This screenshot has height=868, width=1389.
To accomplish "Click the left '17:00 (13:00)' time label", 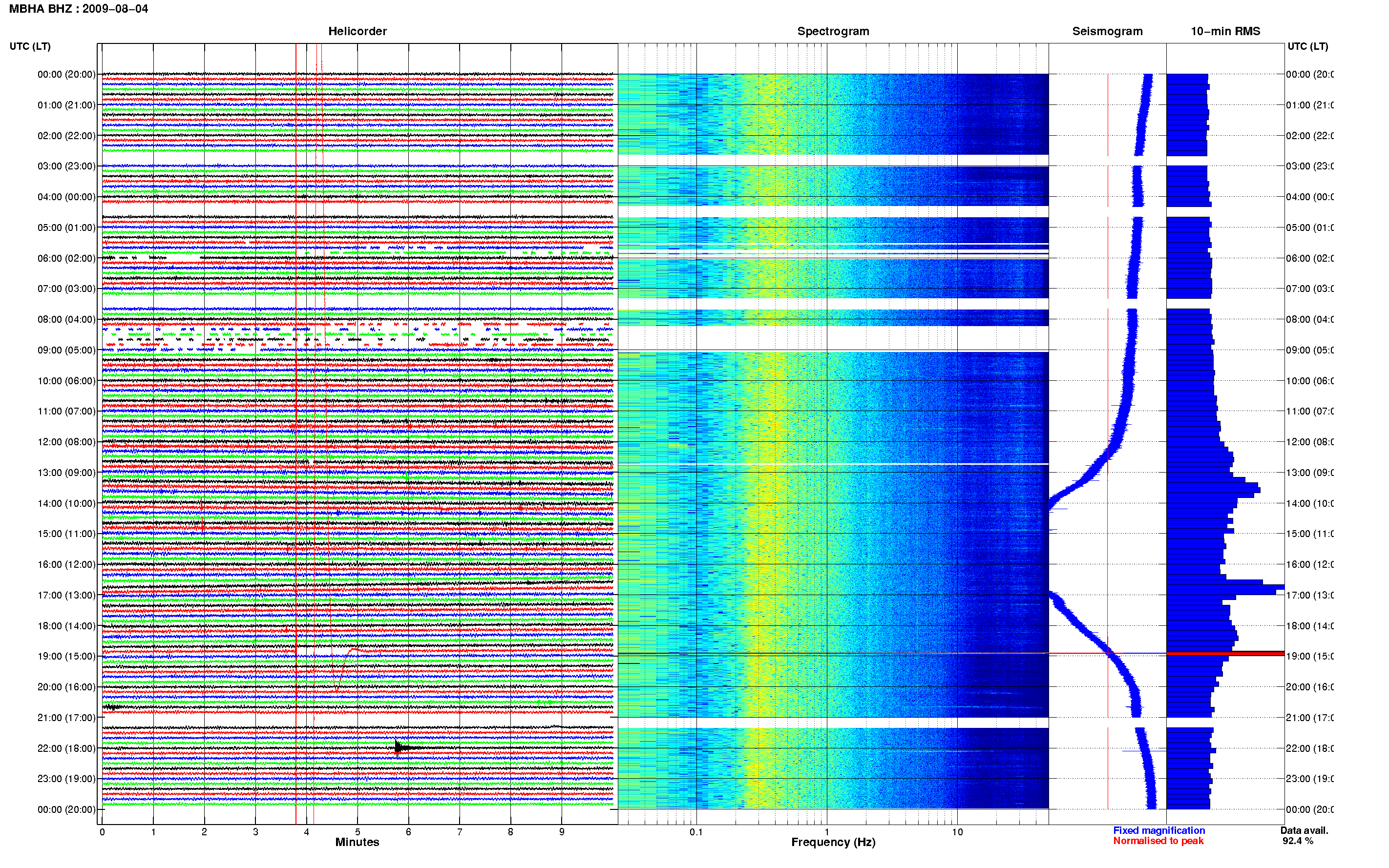I will [x=66, y=595].
